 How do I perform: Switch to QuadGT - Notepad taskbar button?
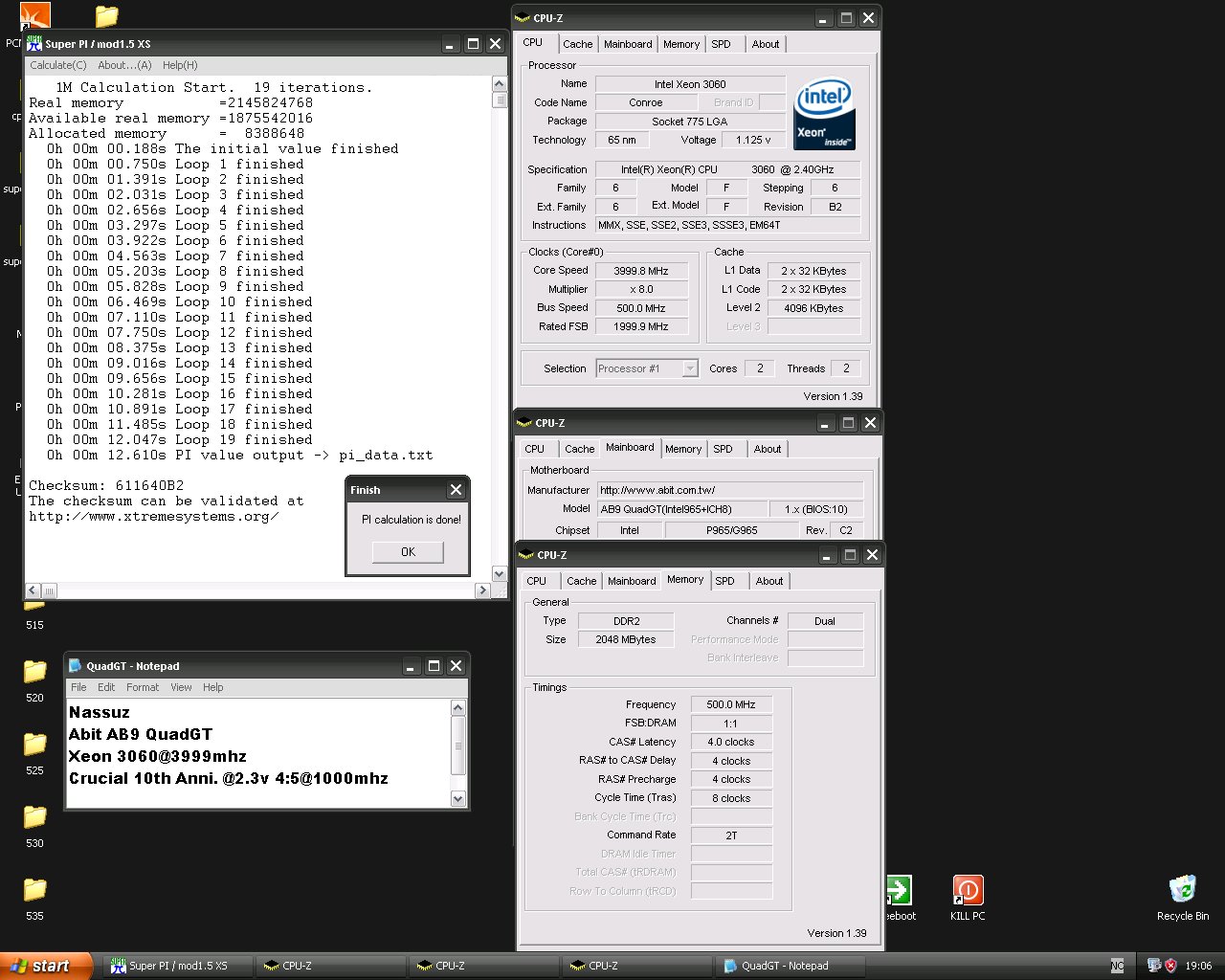point(791,966)
